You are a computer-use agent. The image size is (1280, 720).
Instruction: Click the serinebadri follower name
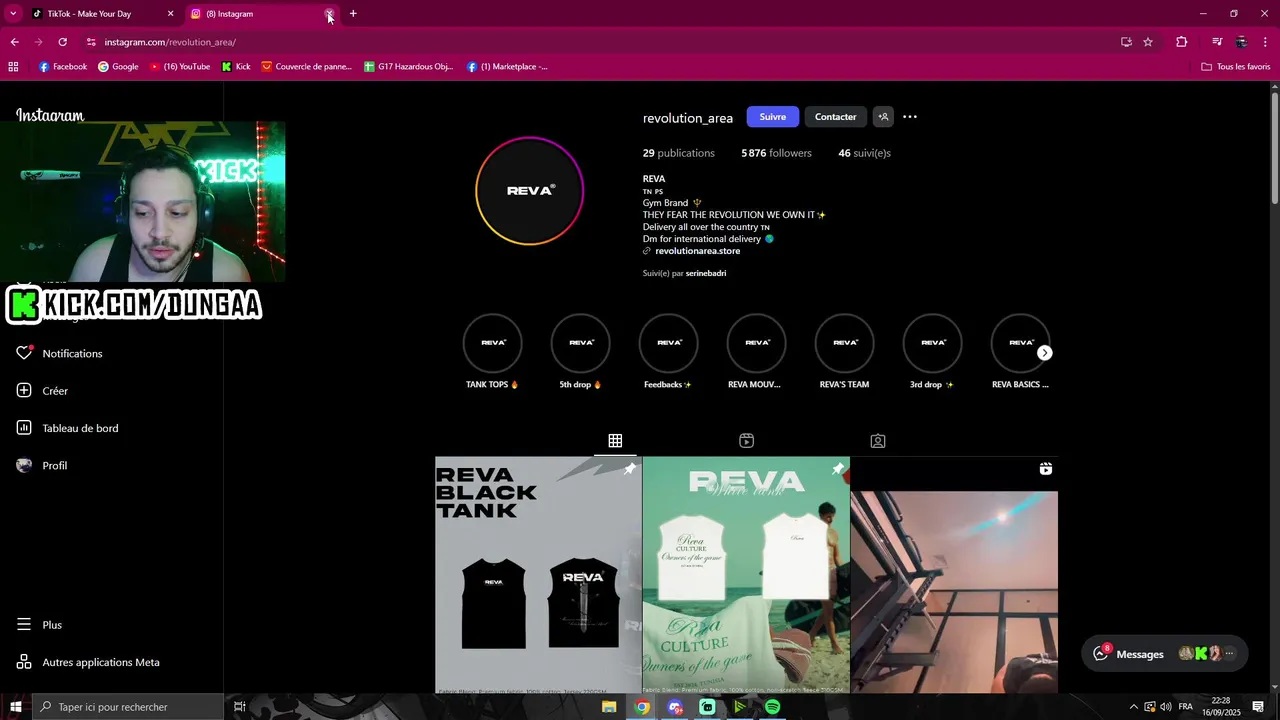pyautogui.click(x=706, y=273)
